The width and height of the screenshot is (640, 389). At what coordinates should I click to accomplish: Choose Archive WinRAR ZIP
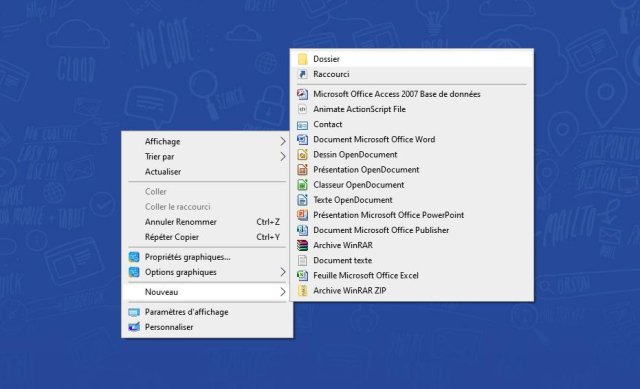(412, 291)
